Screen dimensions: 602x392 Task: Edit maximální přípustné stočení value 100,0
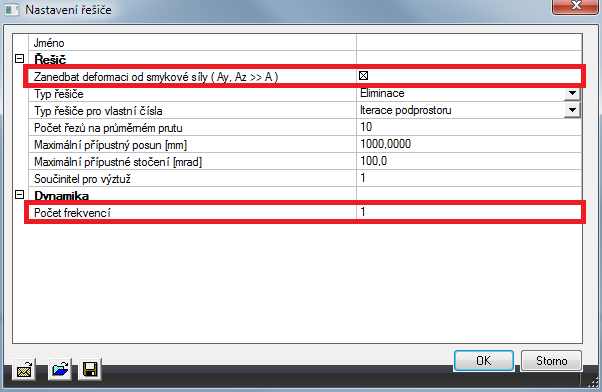469,161
